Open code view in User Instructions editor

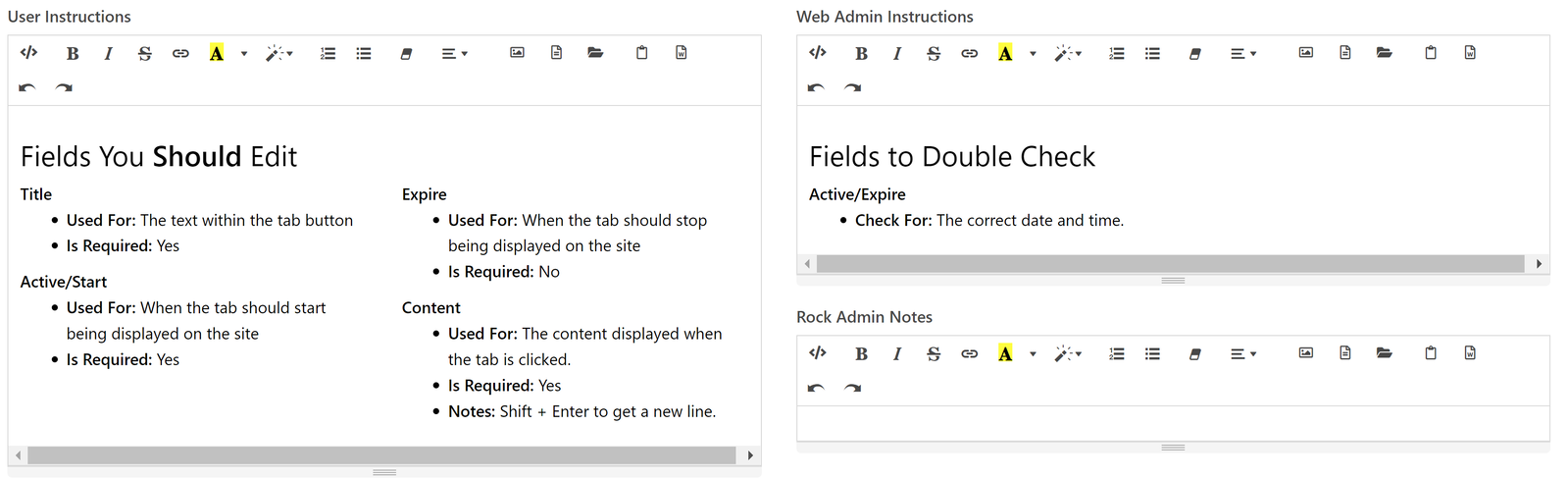pos(28,53)
